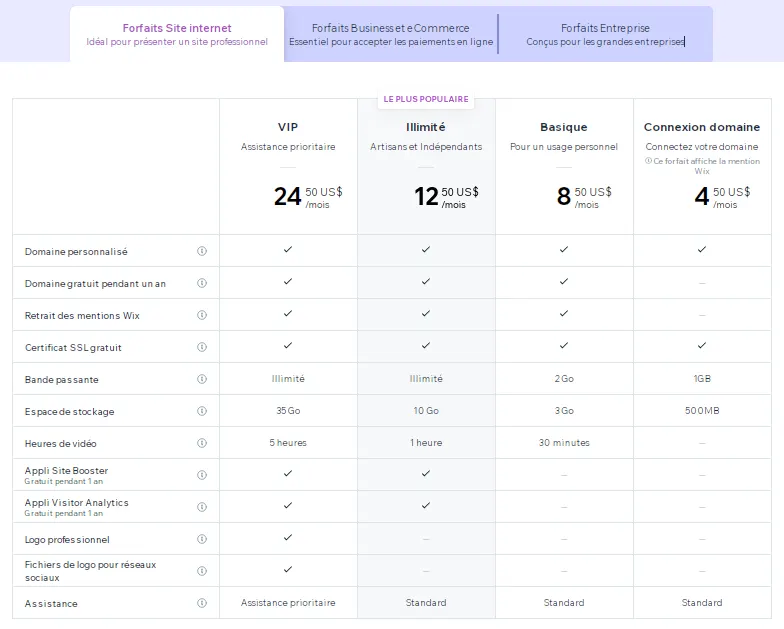This screenshot has height=629, width=784.
Task: Click info icon for Fichiers de logo row
Action: click(x=202, y=571)
